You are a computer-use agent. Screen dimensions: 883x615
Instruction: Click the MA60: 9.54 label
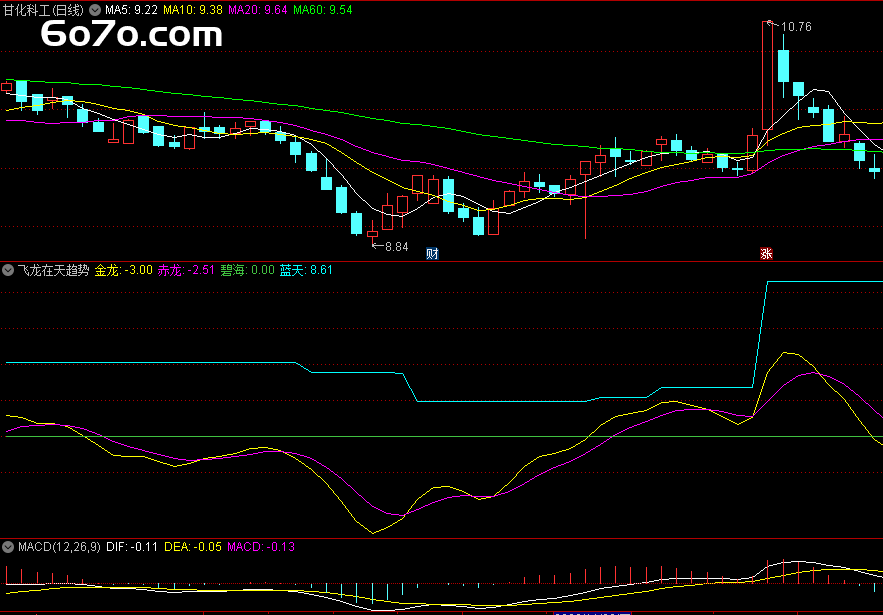[323, 10]
